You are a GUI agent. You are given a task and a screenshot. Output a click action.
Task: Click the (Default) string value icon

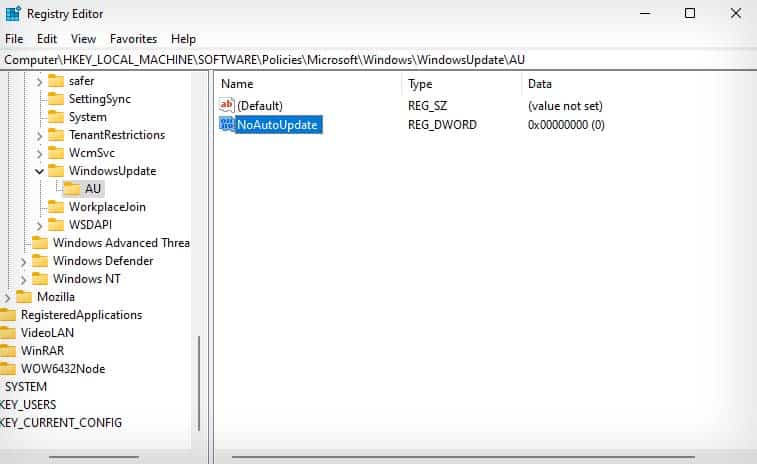(x=226, y=105)
